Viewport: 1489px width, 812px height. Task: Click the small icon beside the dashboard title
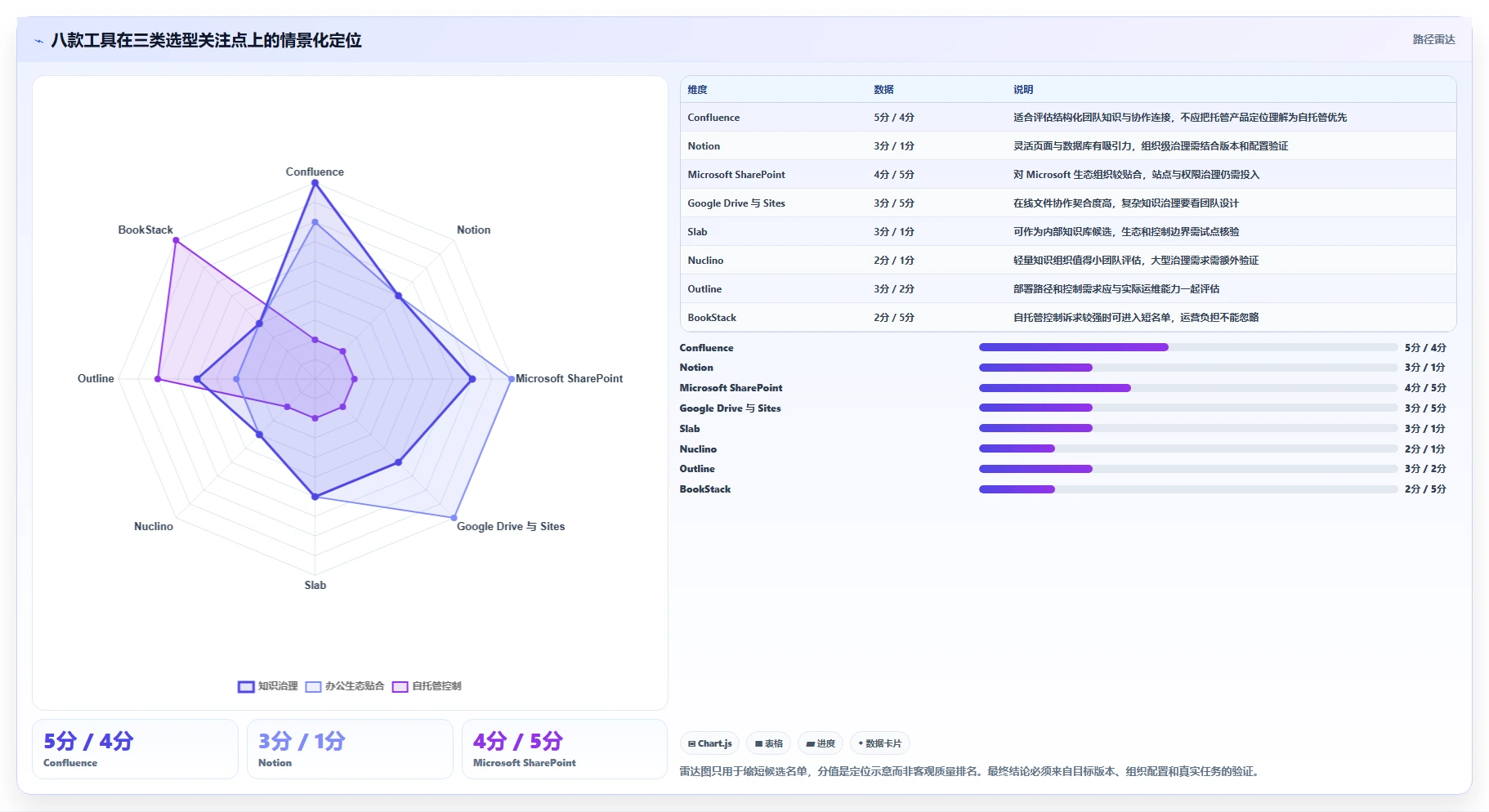click(x=38, y=41)
